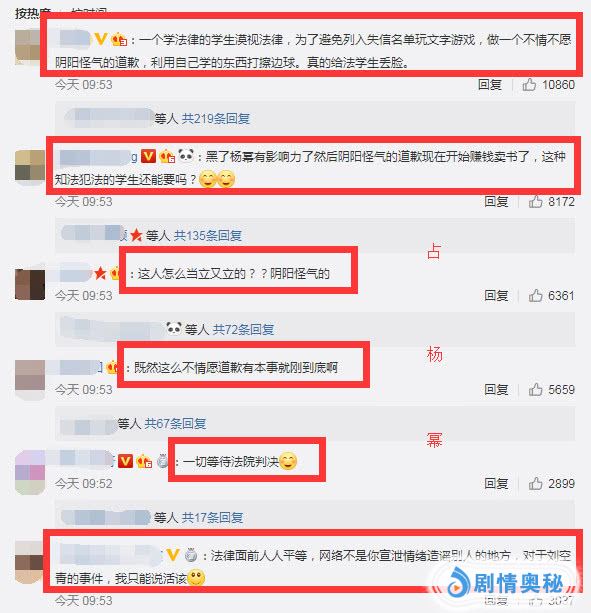Click 回复 on the 6361-likes comment

(x=496, y=296)
